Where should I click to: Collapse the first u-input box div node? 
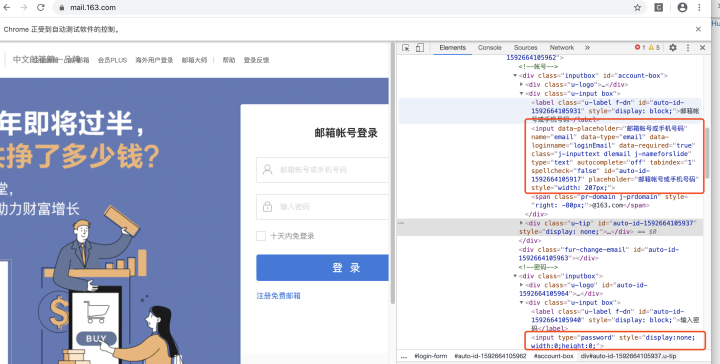click(522, 94)
